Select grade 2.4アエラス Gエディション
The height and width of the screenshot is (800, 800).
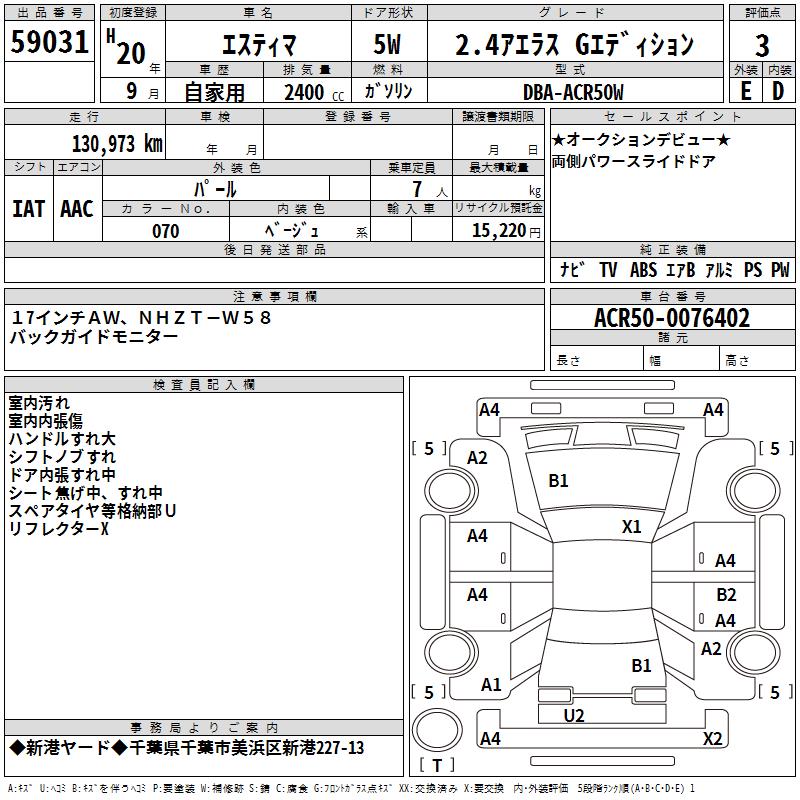(574, 44)
